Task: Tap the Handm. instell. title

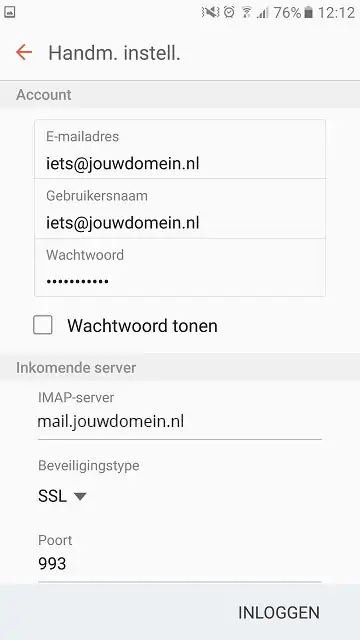Action: click(x=114, y=53)
